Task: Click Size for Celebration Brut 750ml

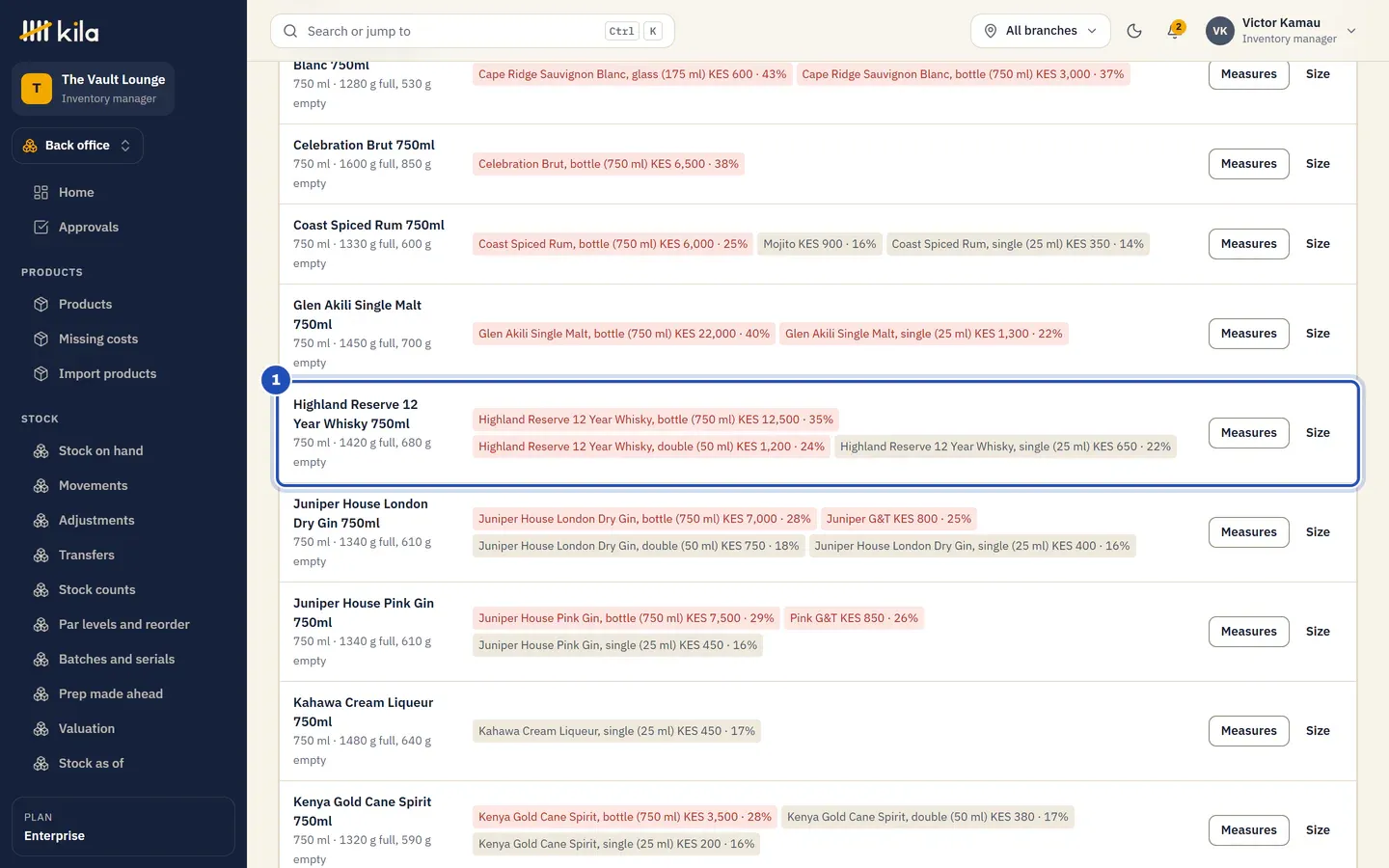Action: tap(1318, 164)
